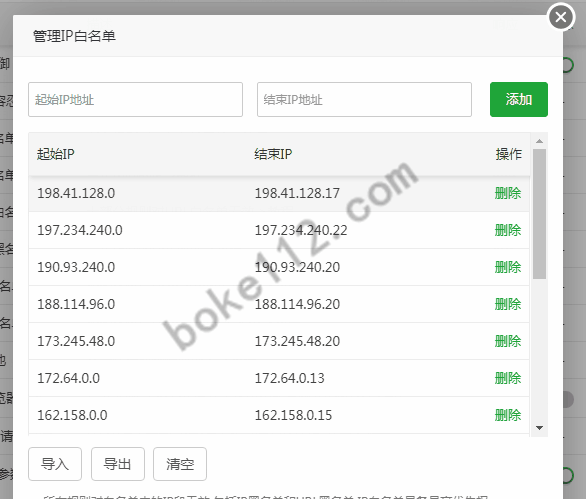This screenshot has height=499, width=586.
Task: Select end IP 162.158.0.15 cell
Action: [x=293, y=415]
